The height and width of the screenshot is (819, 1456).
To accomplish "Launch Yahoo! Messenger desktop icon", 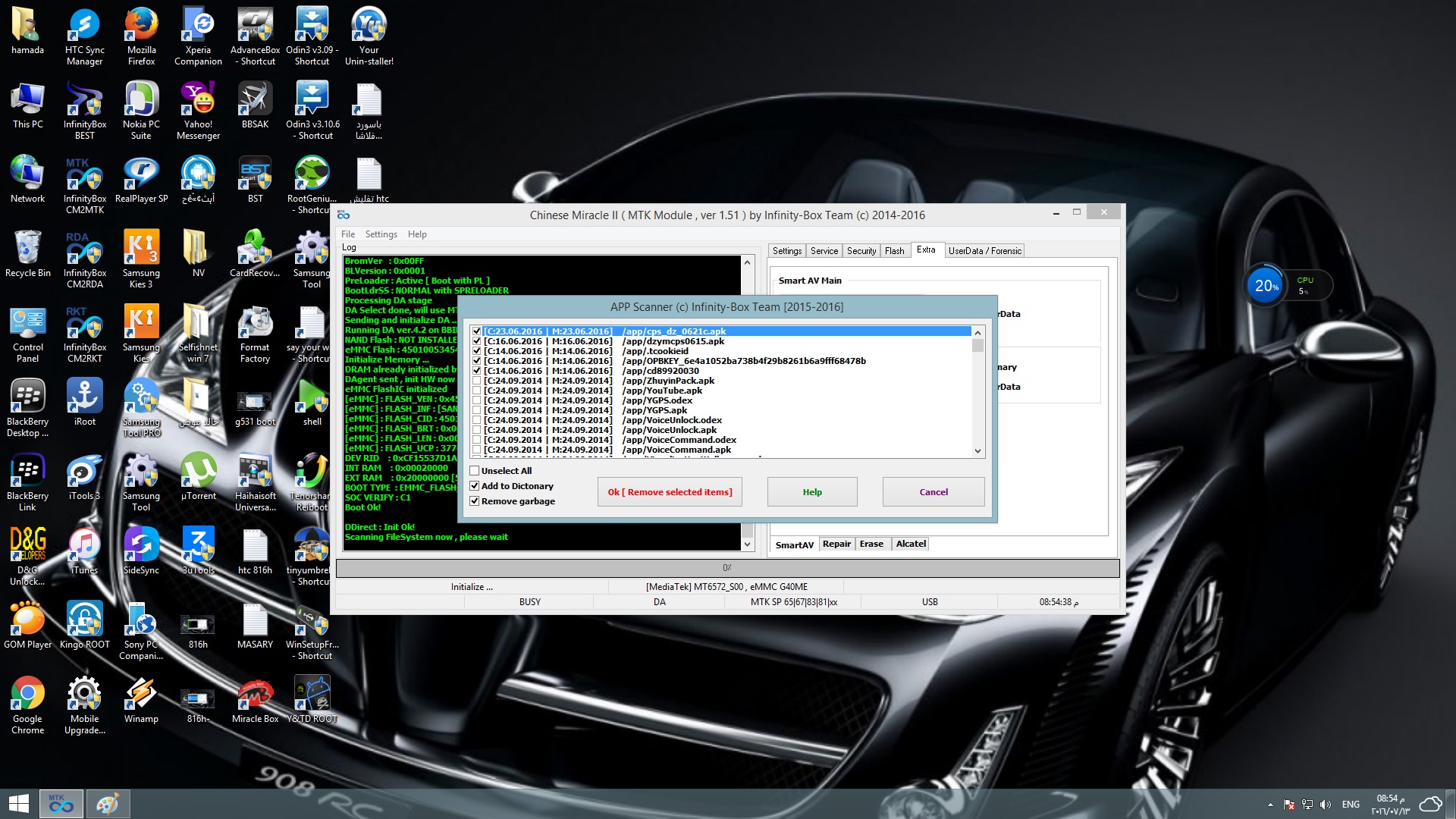I will [x=198, y=110].
